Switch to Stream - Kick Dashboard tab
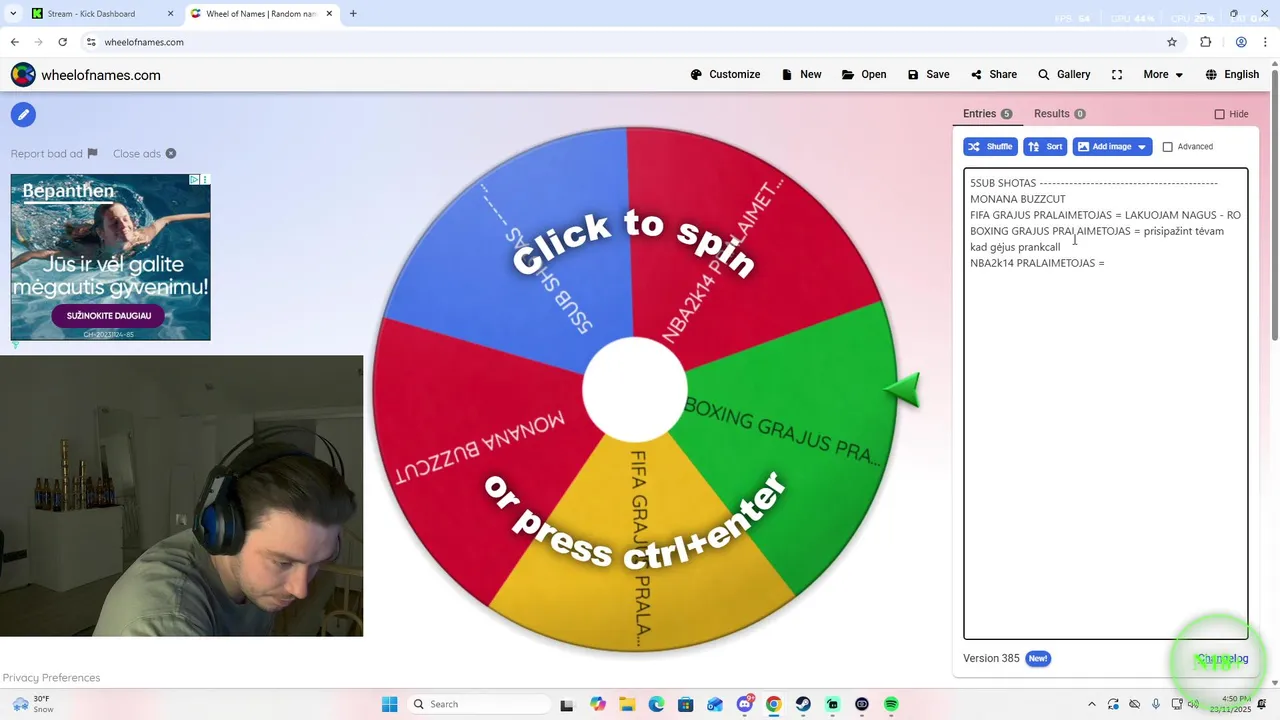The image size is (1280, 720). 100,14
